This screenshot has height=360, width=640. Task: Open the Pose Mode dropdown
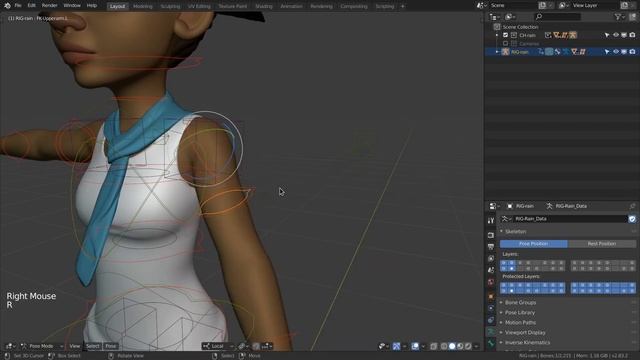coord(42,346)
